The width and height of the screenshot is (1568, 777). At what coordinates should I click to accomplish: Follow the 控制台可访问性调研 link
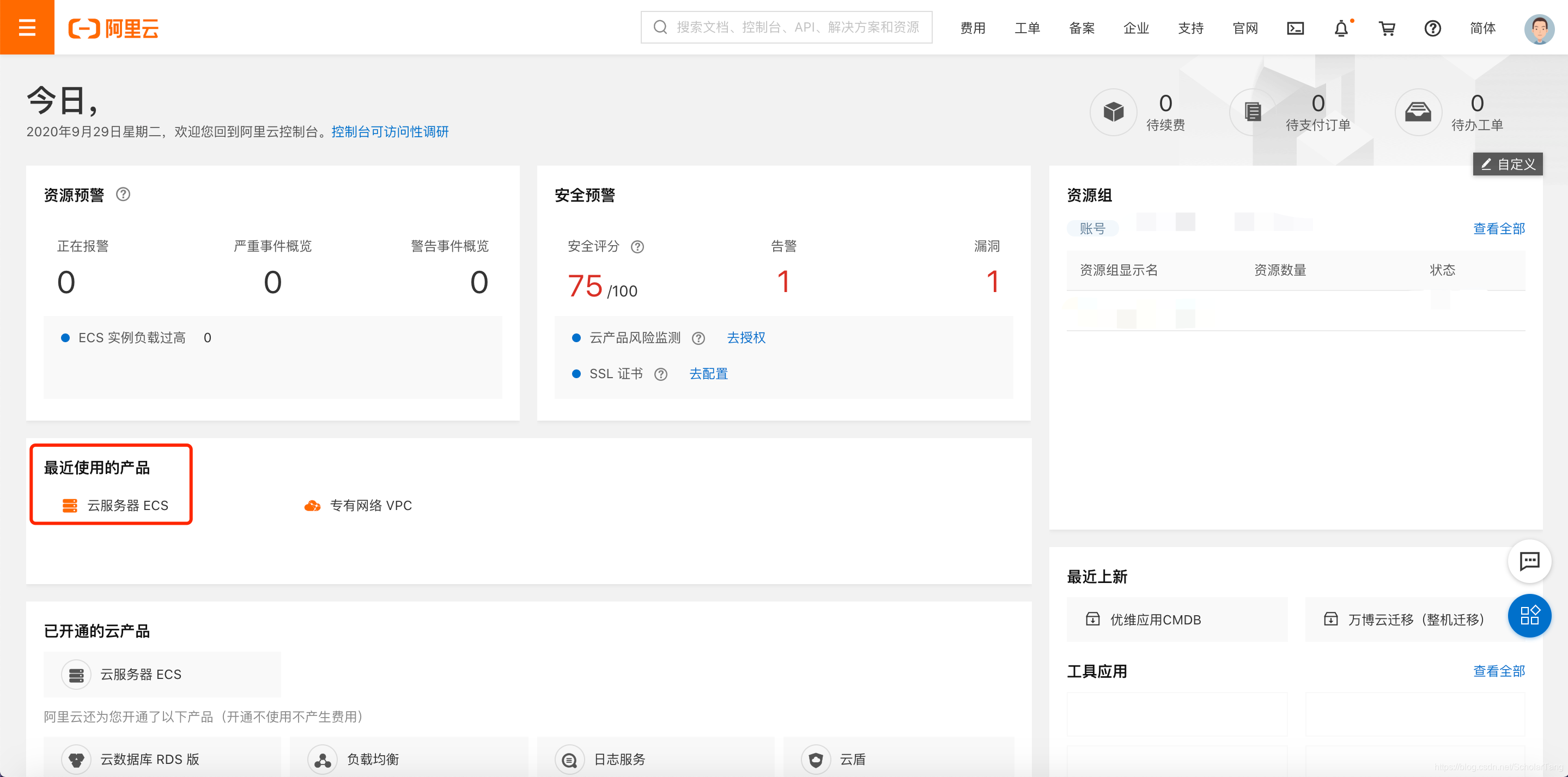[x=390, y=131]
